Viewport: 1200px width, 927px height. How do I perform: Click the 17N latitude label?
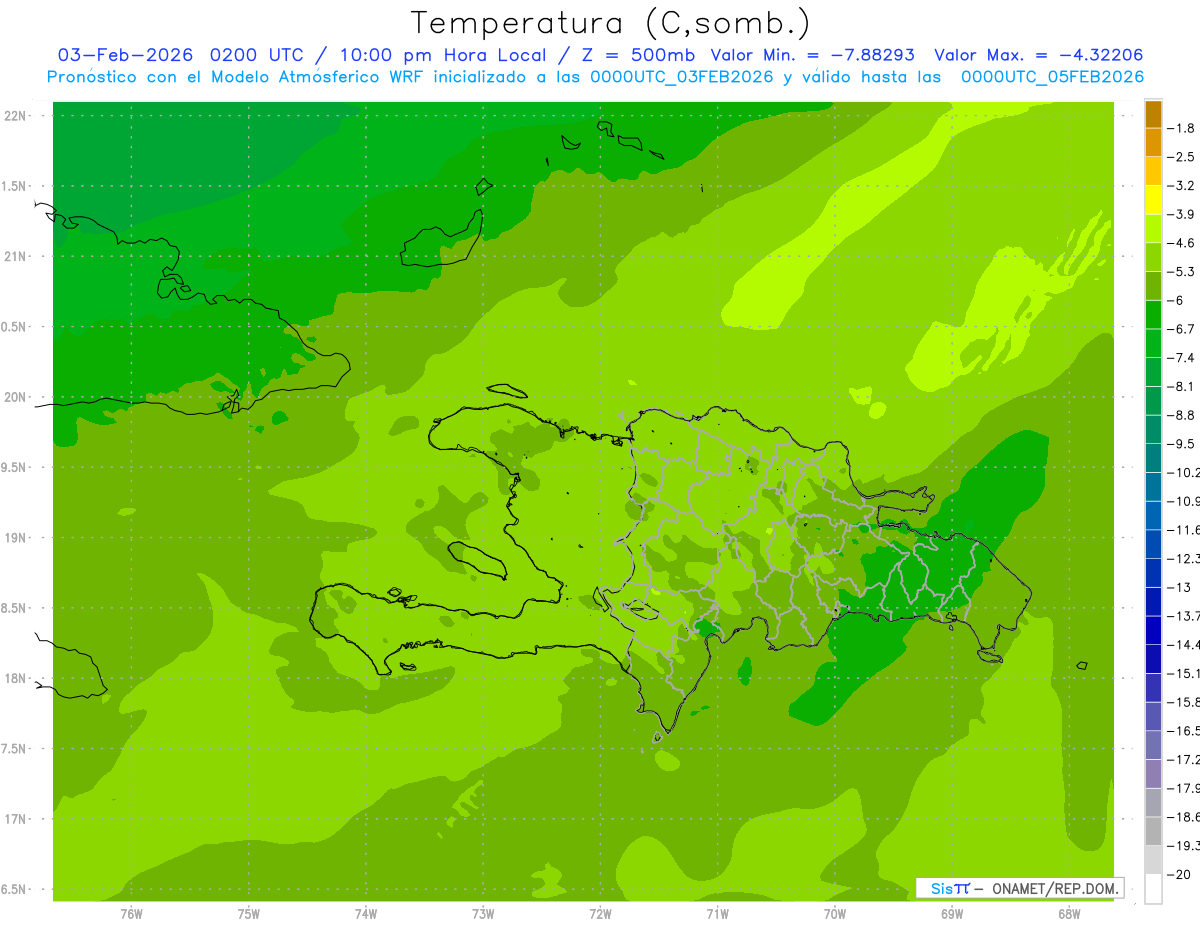(x=17, y=819)
